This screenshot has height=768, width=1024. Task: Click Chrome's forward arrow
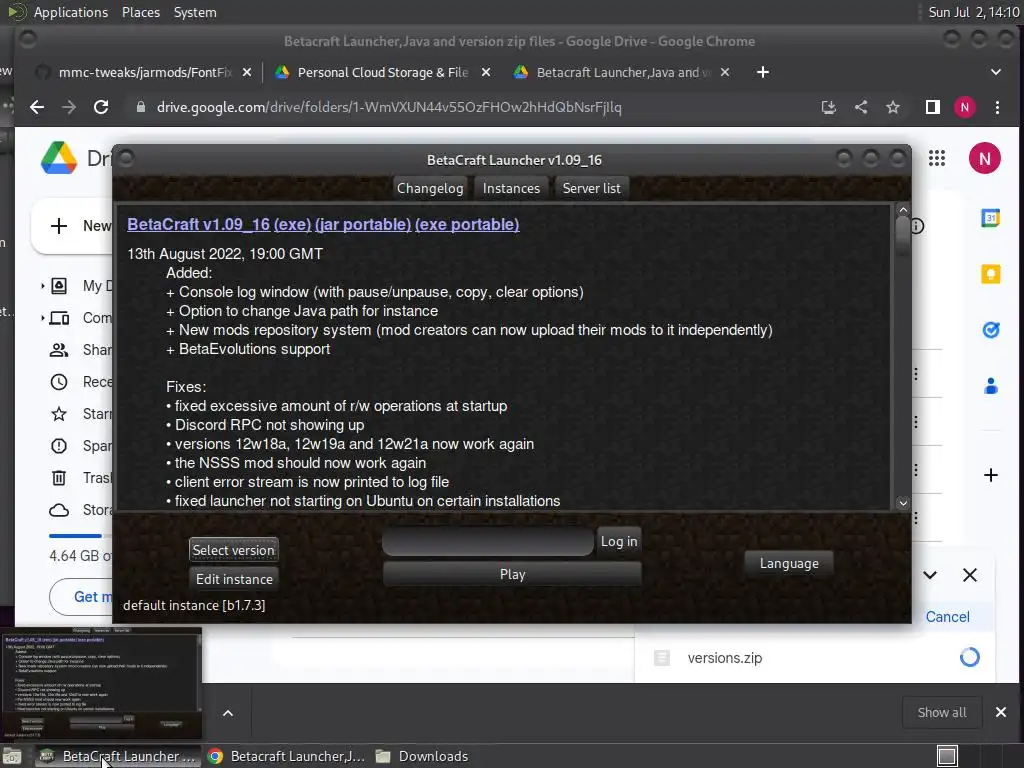click(69, 107)
